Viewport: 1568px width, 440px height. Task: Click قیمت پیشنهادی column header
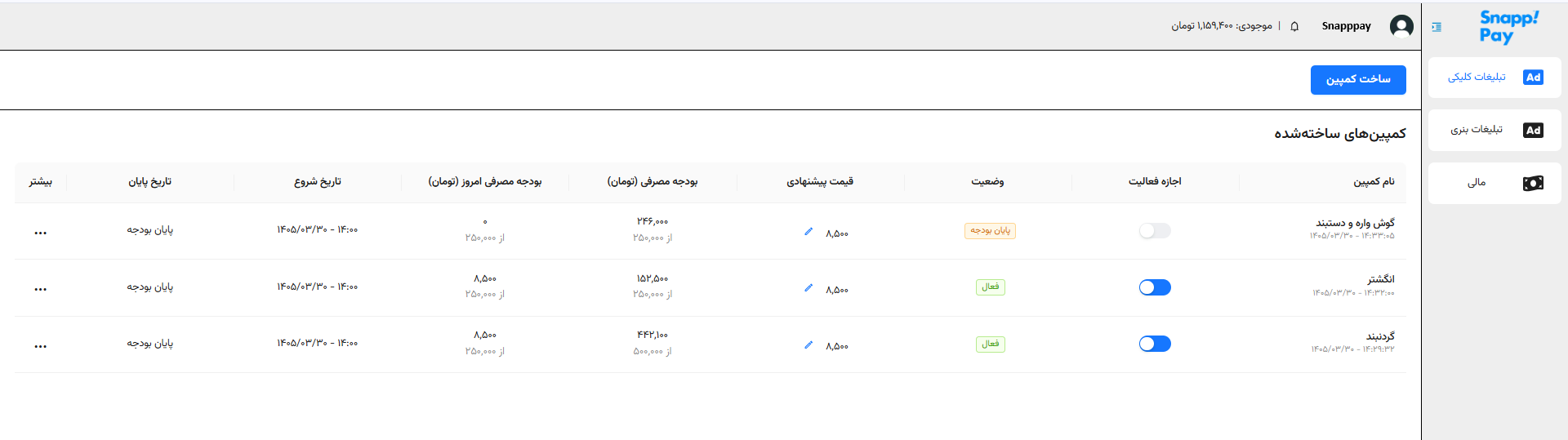click(x=820, y=181)
